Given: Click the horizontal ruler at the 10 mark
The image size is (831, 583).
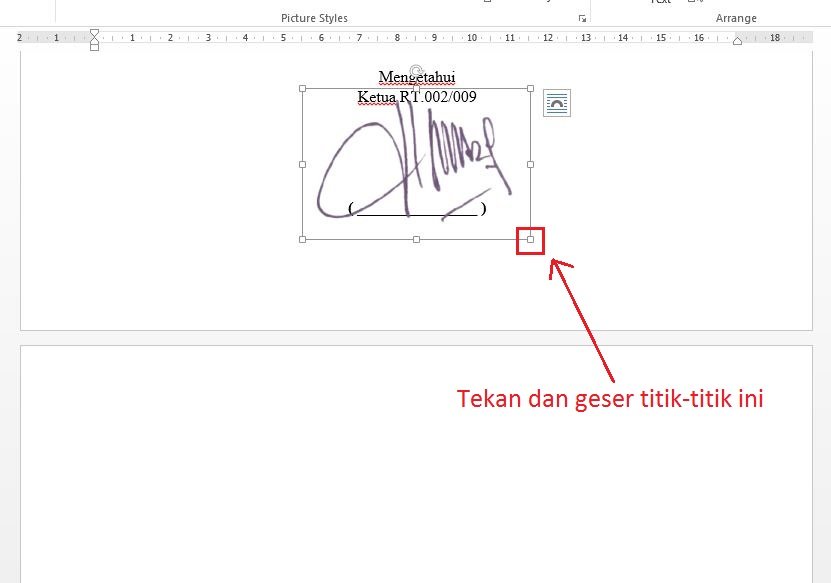Looking at the screenshot, I should [x=473, y=38].
